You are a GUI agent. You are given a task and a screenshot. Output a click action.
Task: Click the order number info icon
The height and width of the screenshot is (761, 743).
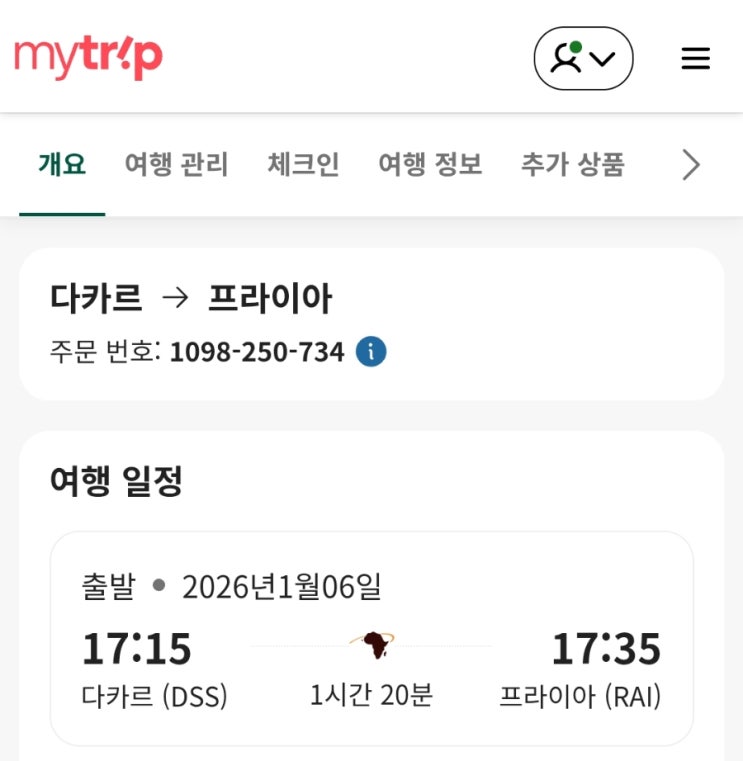point(371,352)
